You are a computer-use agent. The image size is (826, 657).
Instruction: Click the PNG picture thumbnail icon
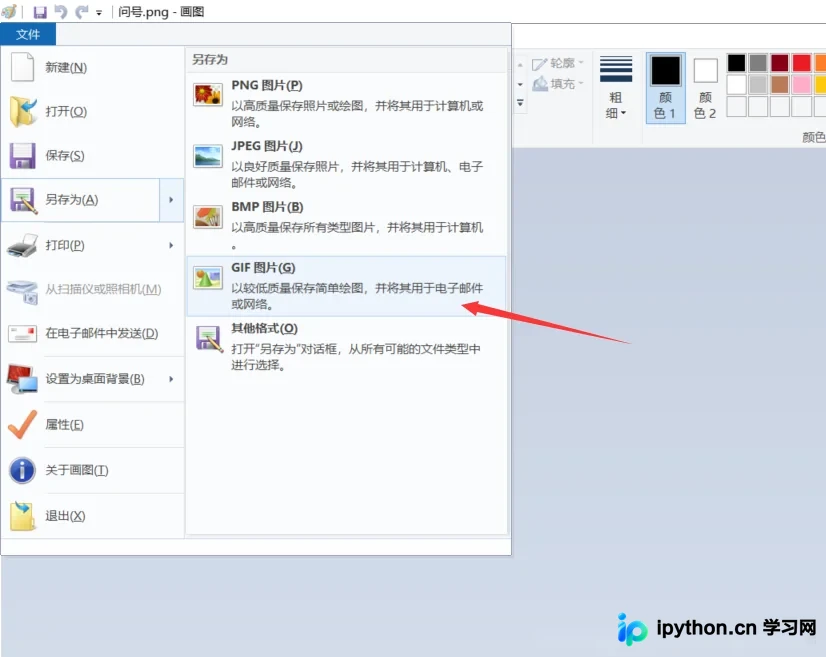(x=208, y=95)
